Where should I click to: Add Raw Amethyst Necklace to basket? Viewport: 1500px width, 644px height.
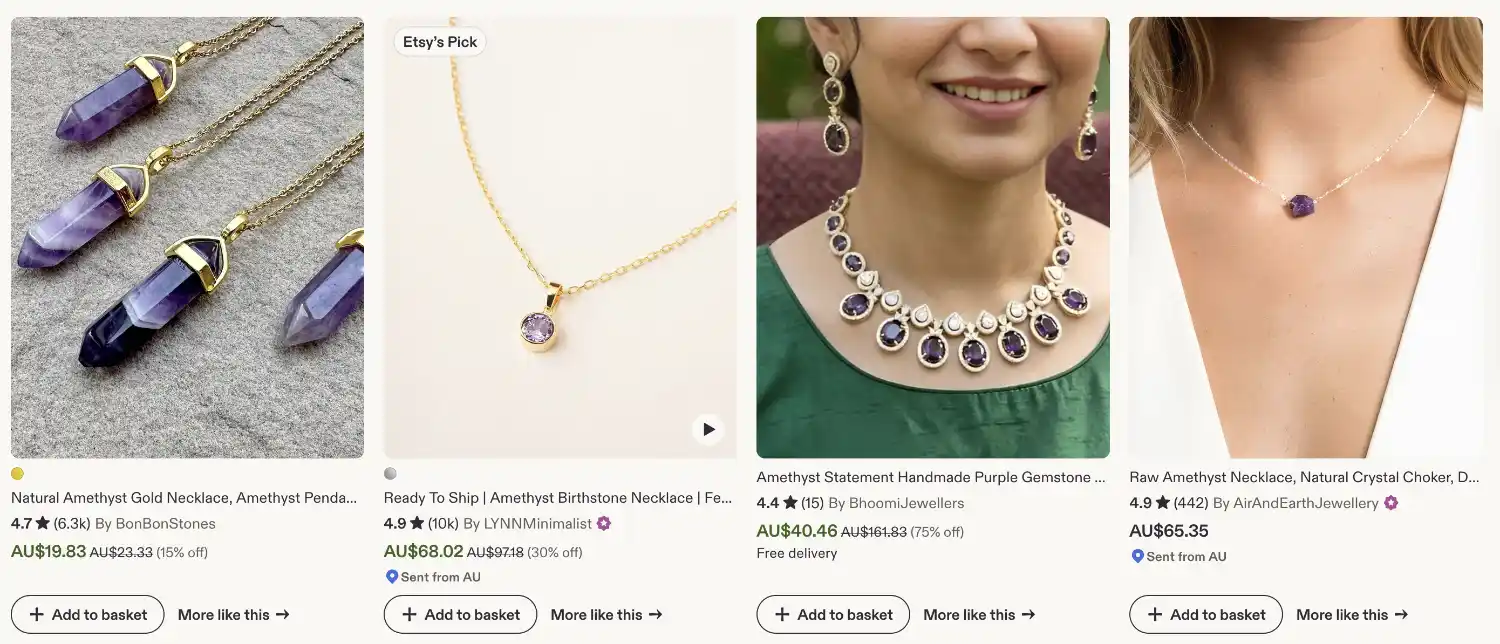1206,614
